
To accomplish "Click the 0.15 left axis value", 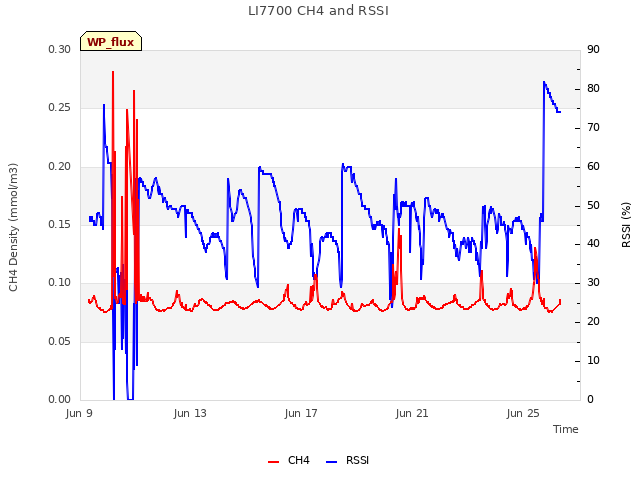I will tap(60, 225).
